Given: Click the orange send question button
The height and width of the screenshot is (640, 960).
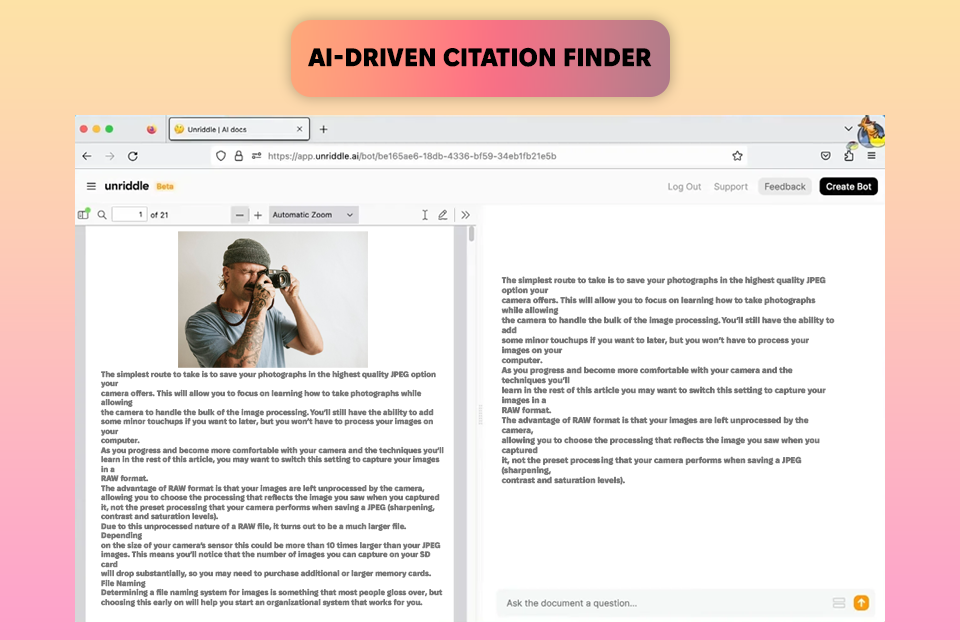Looking at the screenshot, I should click(861, 603).
